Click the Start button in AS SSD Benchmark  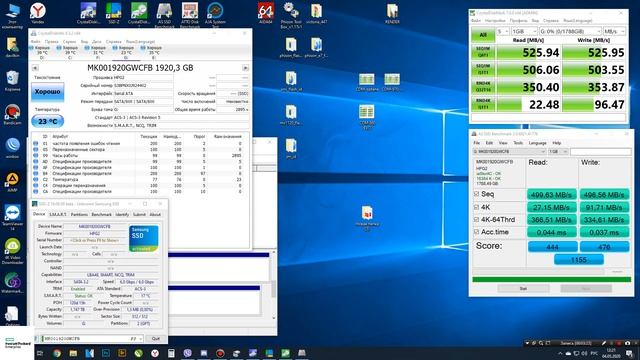pos(523,289)
